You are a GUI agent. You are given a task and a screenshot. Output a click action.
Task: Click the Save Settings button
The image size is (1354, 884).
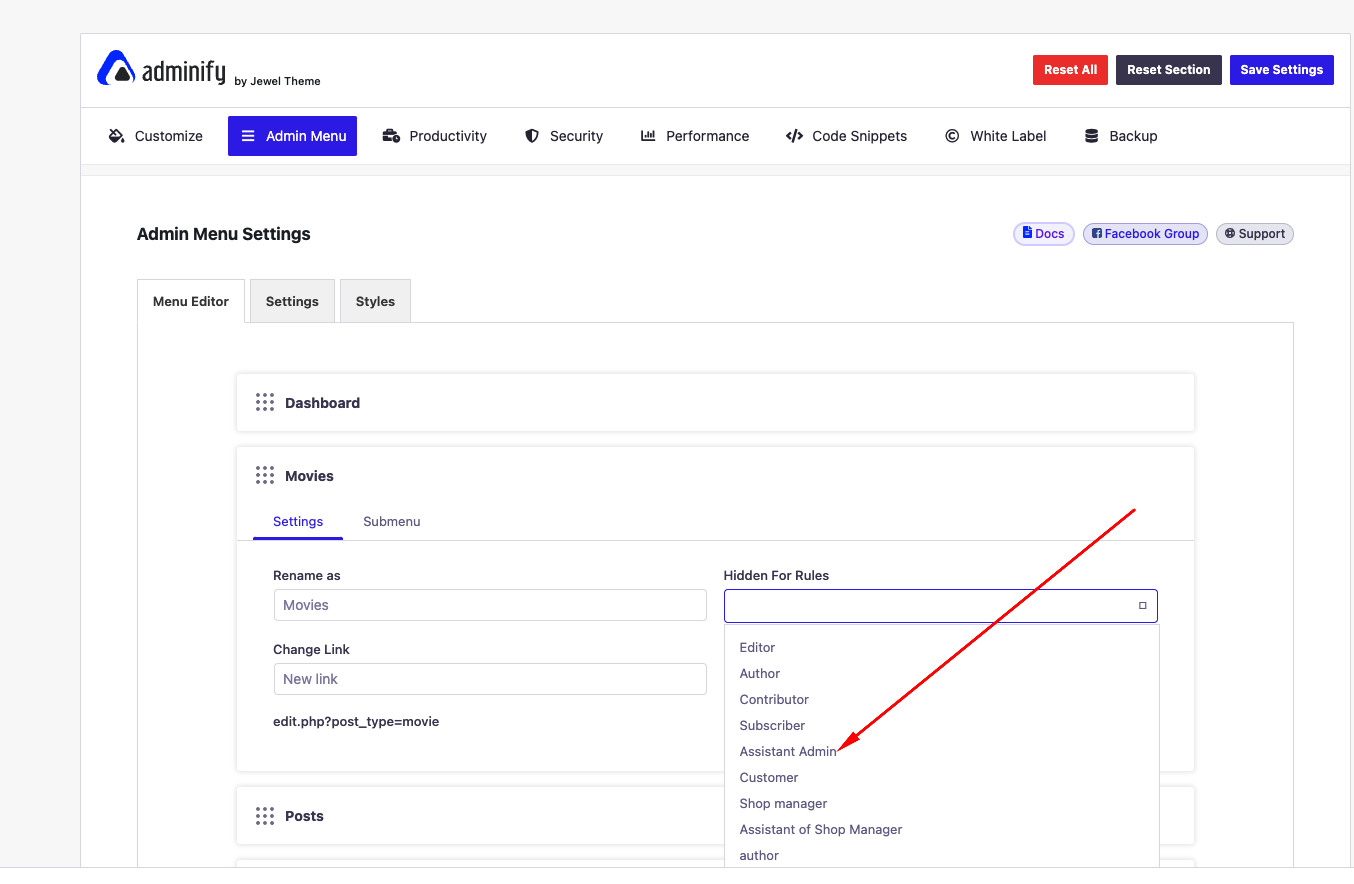[1282, 70]
